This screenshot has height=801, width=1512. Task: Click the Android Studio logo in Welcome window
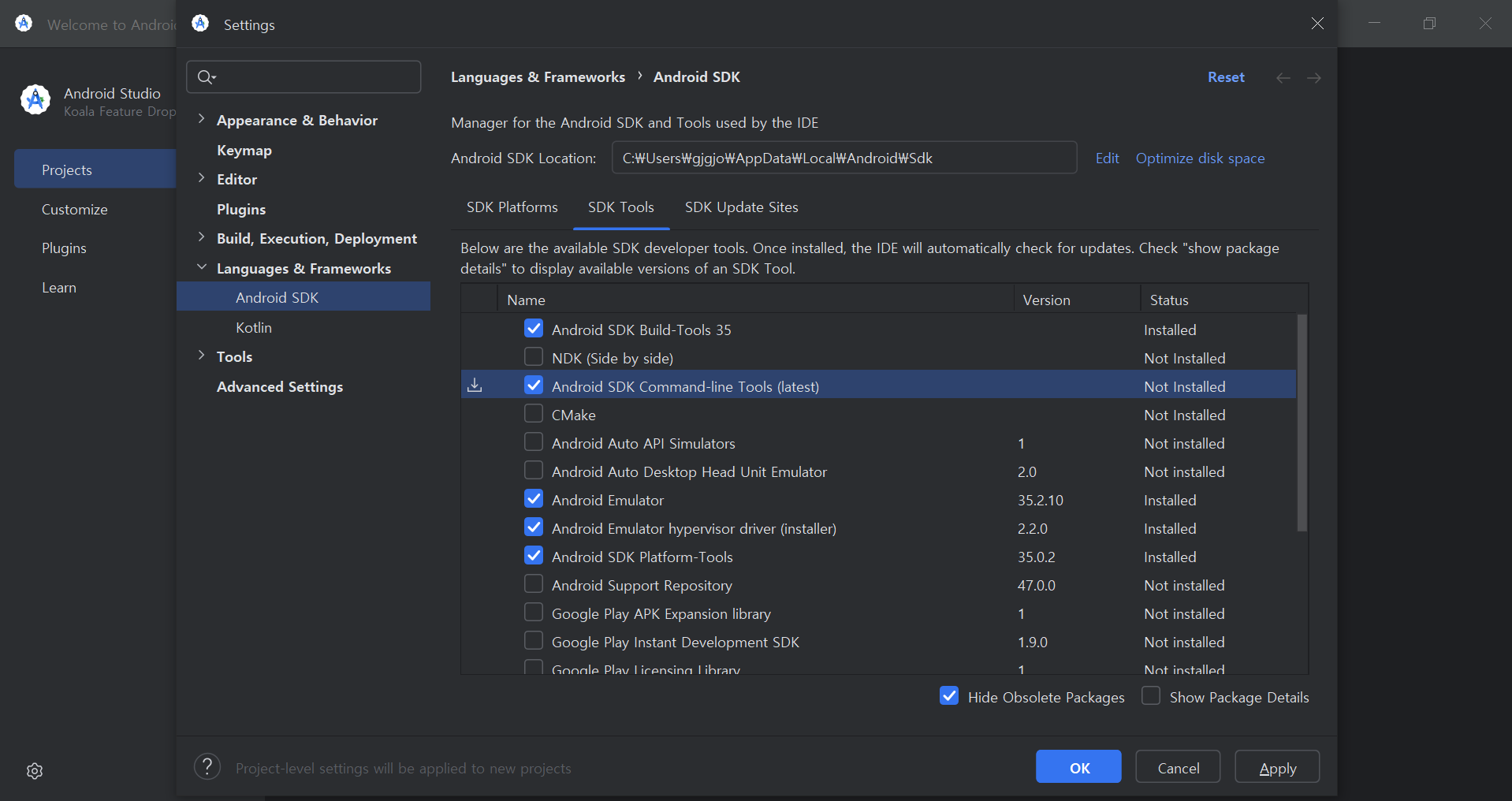[x=35, y=100]
